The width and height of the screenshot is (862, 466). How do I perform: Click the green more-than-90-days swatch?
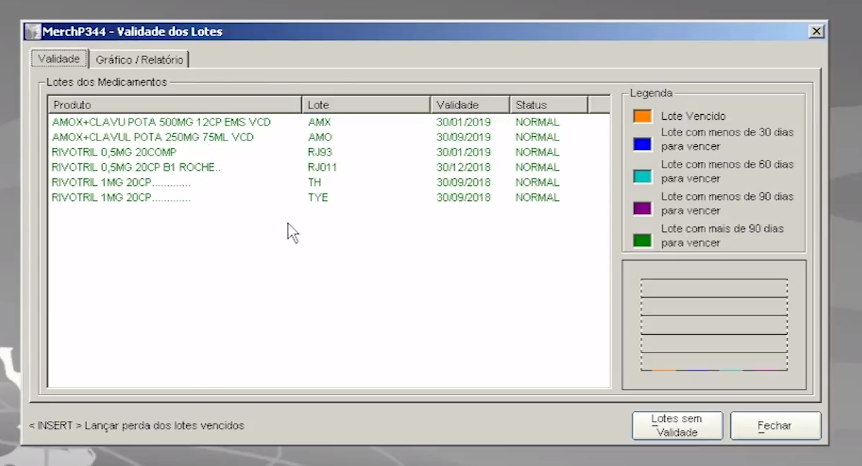[642, 240]
